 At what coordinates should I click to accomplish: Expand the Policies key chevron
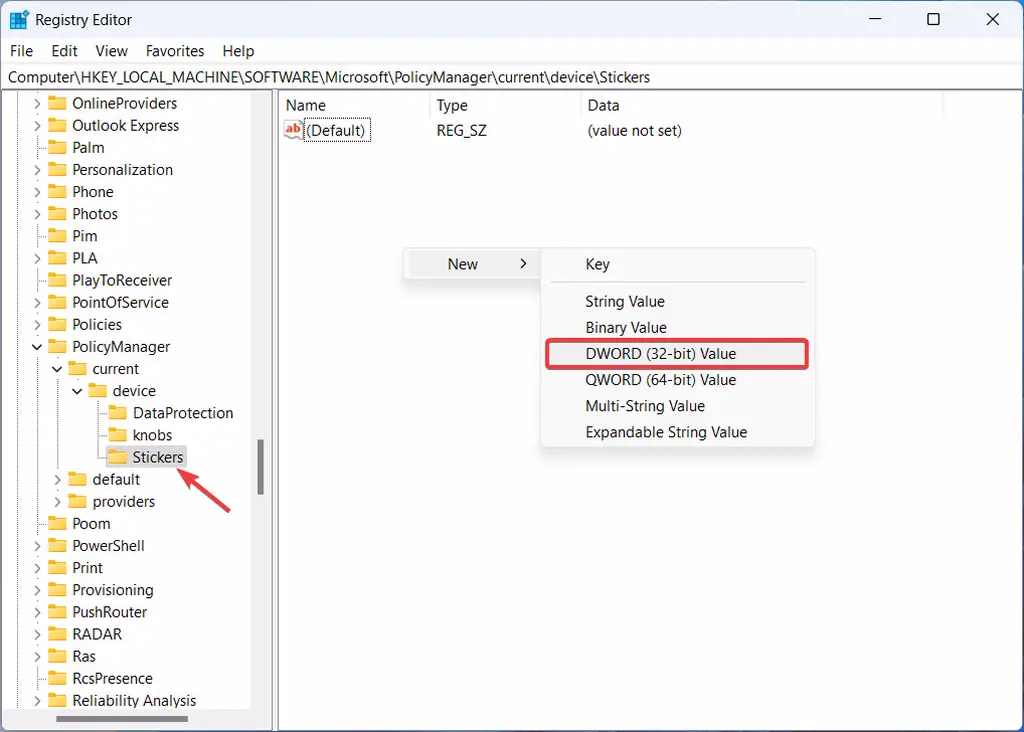(37, 325)
